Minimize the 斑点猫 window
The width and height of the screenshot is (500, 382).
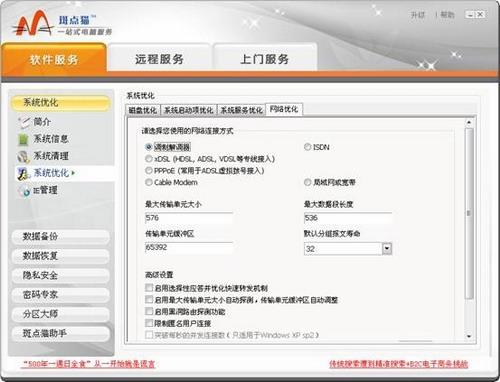click(x=470, y=14)
